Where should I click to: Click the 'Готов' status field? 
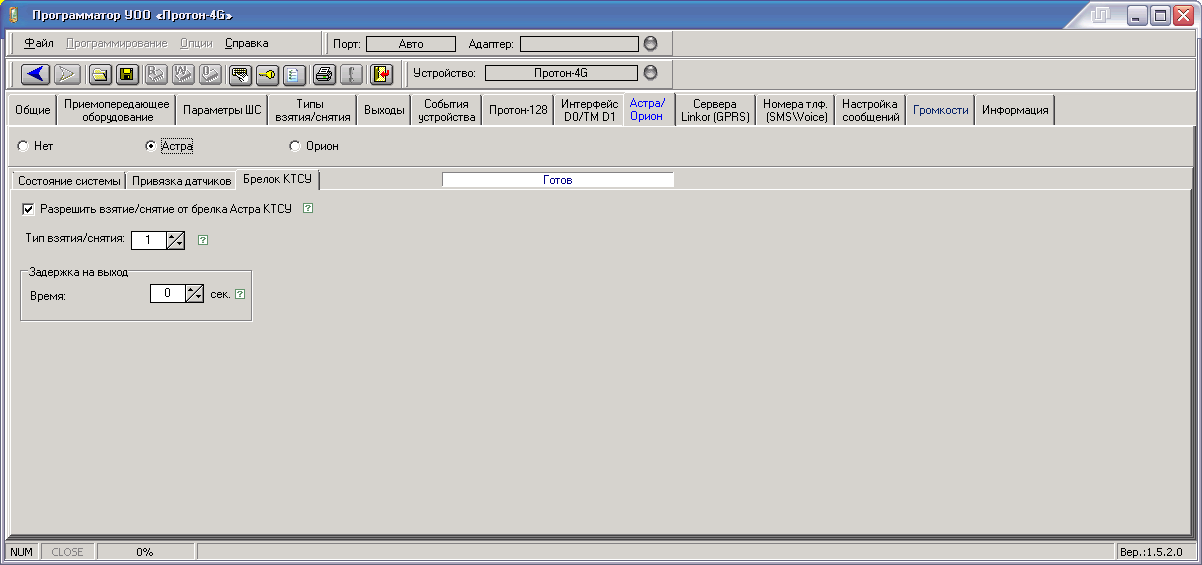(558, 180)
